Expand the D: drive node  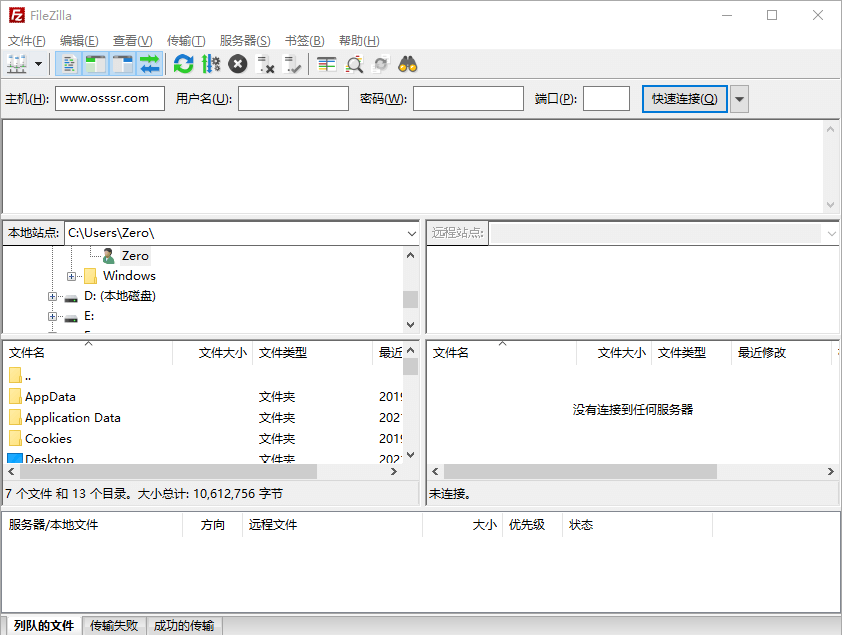click(x=52, y=296)
